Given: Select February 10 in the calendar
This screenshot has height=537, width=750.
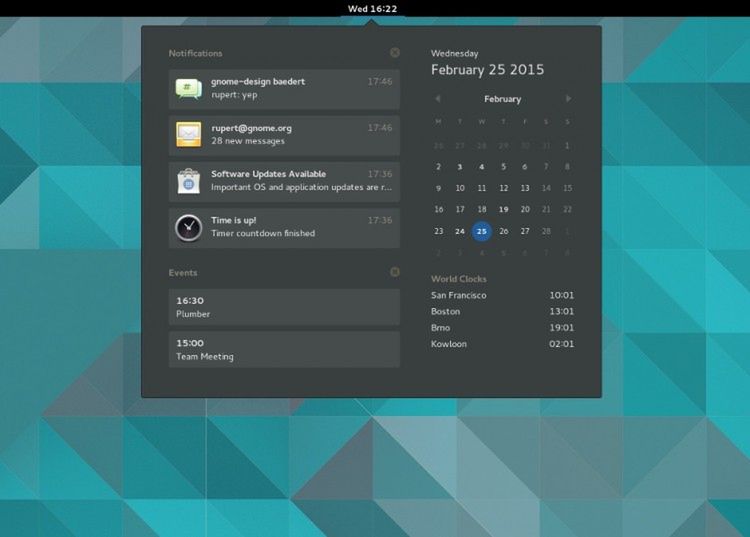Looking at the screenshot, I should pos(460,188).
